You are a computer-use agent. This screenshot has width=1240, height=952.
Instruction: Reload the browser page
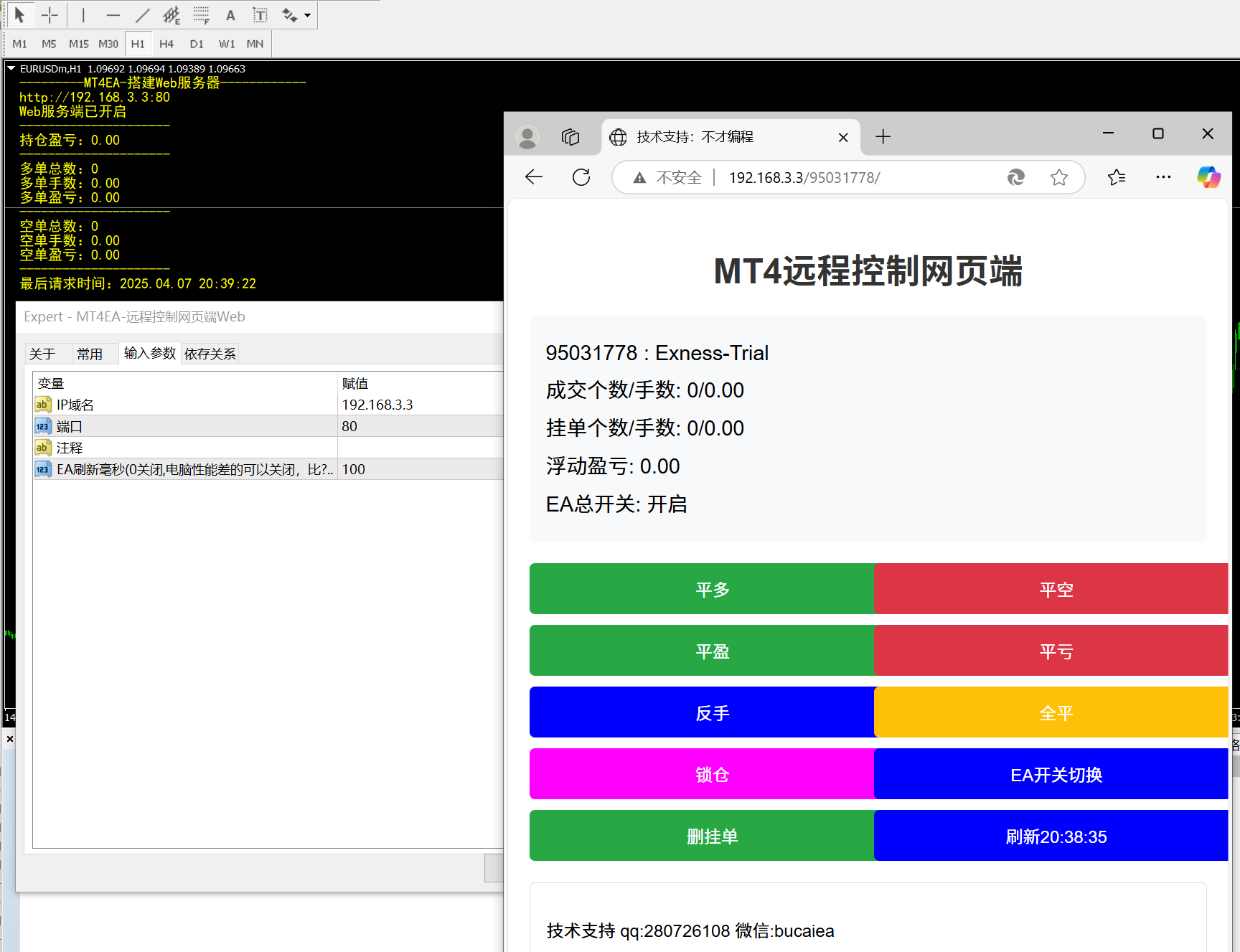point(581,177)
